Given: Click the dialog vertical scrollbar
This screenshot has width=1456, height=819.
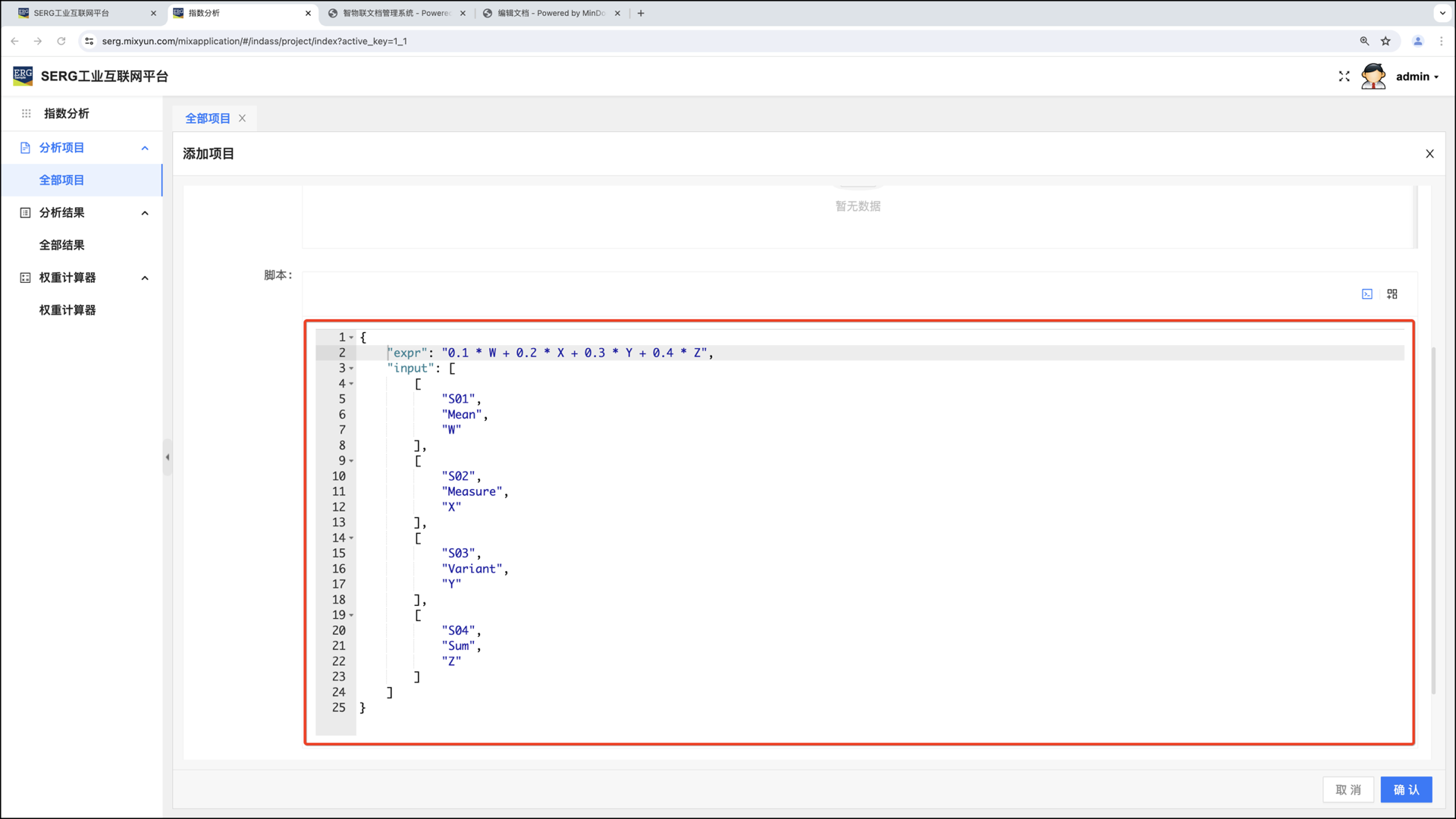Looking at the screenshot, I should coord(1433,520).
